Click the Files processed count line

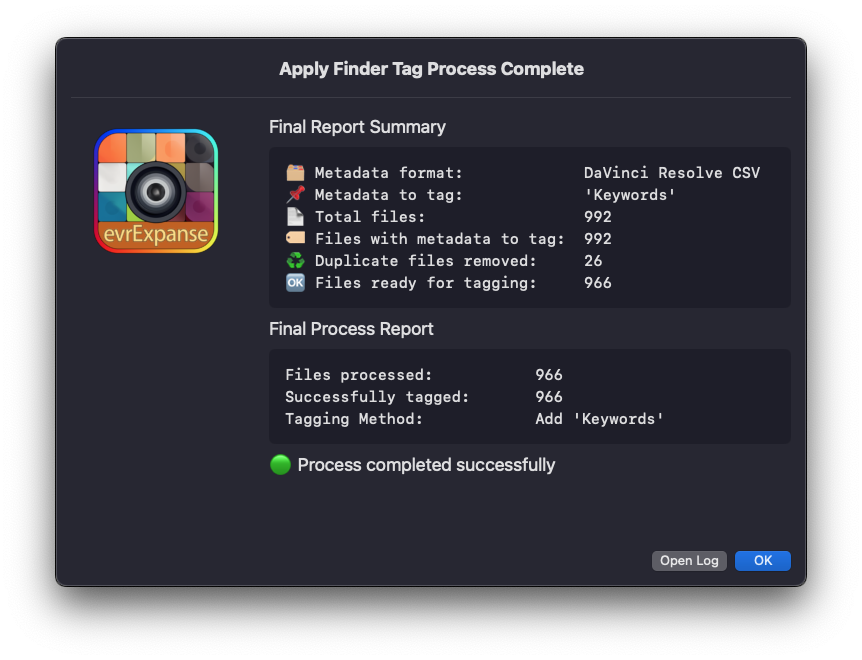pyautogui.click(x=424, y=375)
